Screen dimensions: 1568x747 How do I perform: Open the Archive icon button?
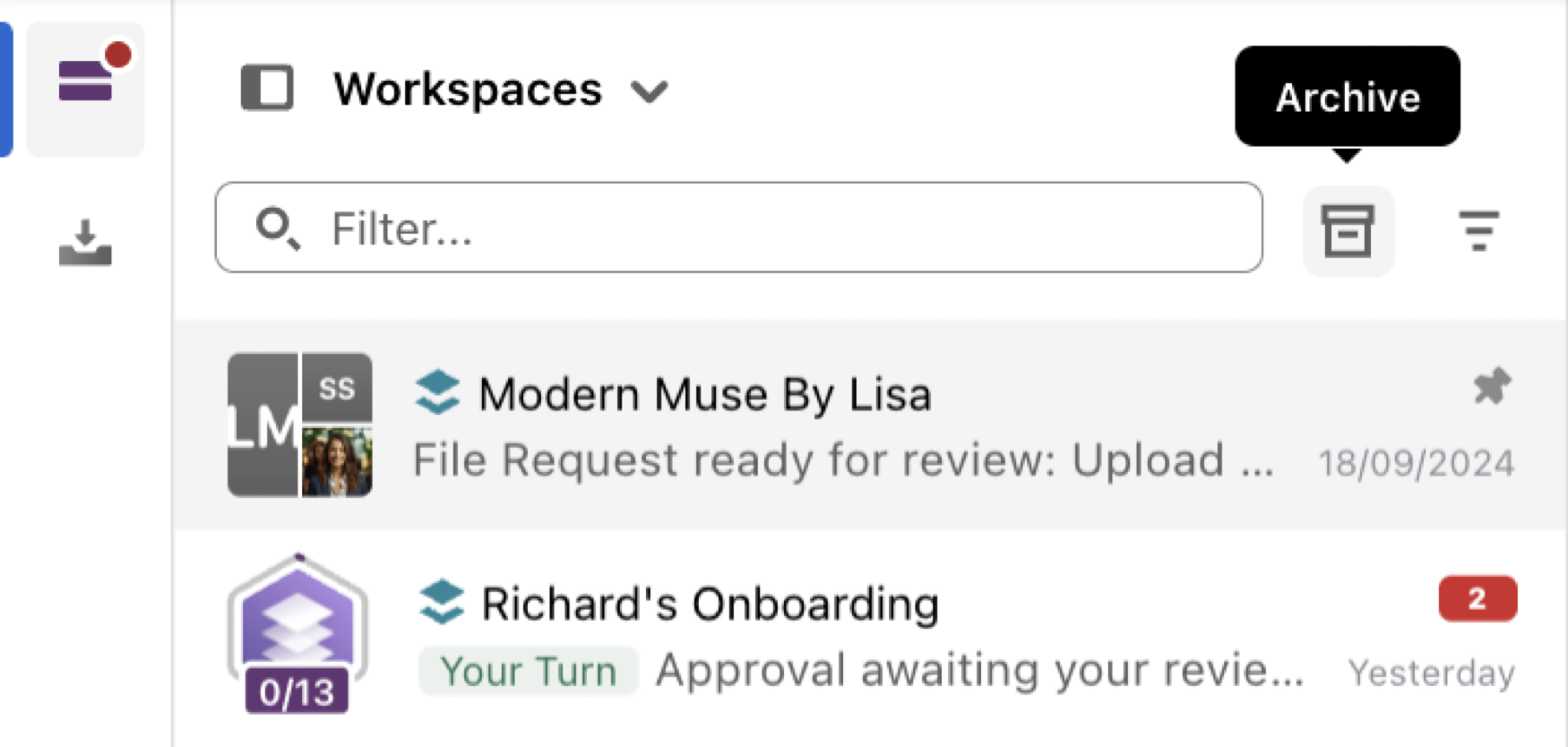1348,231
